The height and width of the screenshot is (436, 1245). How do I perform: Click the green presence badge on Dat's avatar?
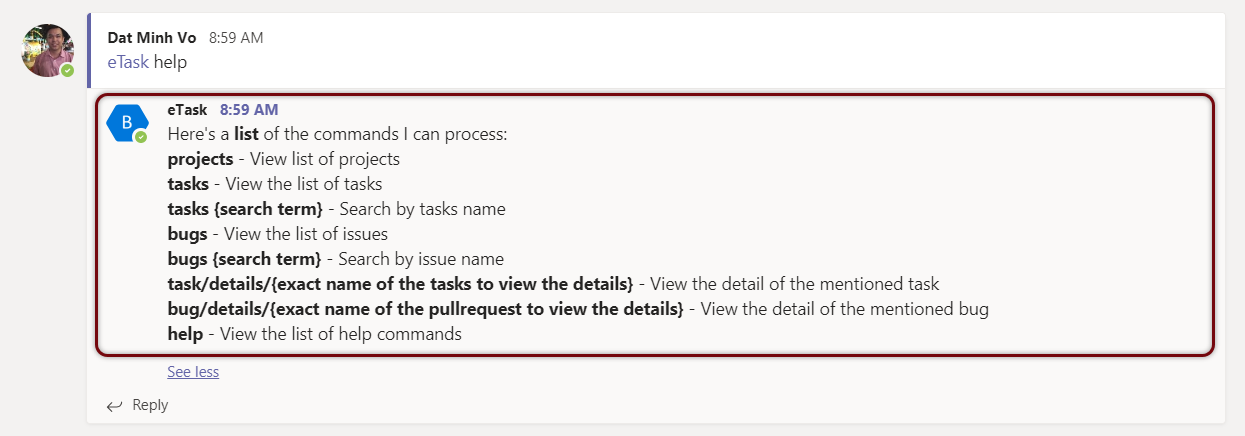click(x=67, y=71)
